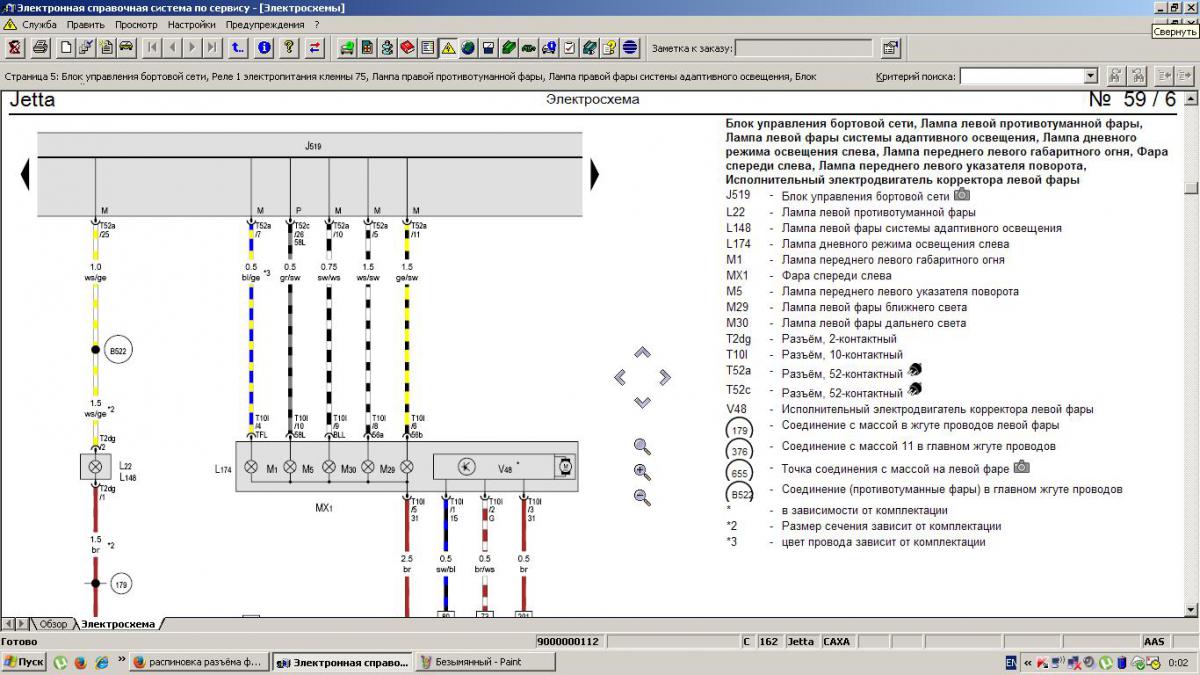
Task: Click status bar number 9000000112
Action: [567, 641]
